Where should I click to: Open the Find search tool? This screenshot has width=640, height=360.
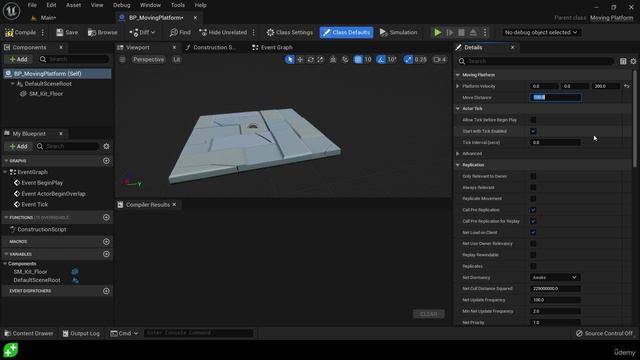click(180, 32)
